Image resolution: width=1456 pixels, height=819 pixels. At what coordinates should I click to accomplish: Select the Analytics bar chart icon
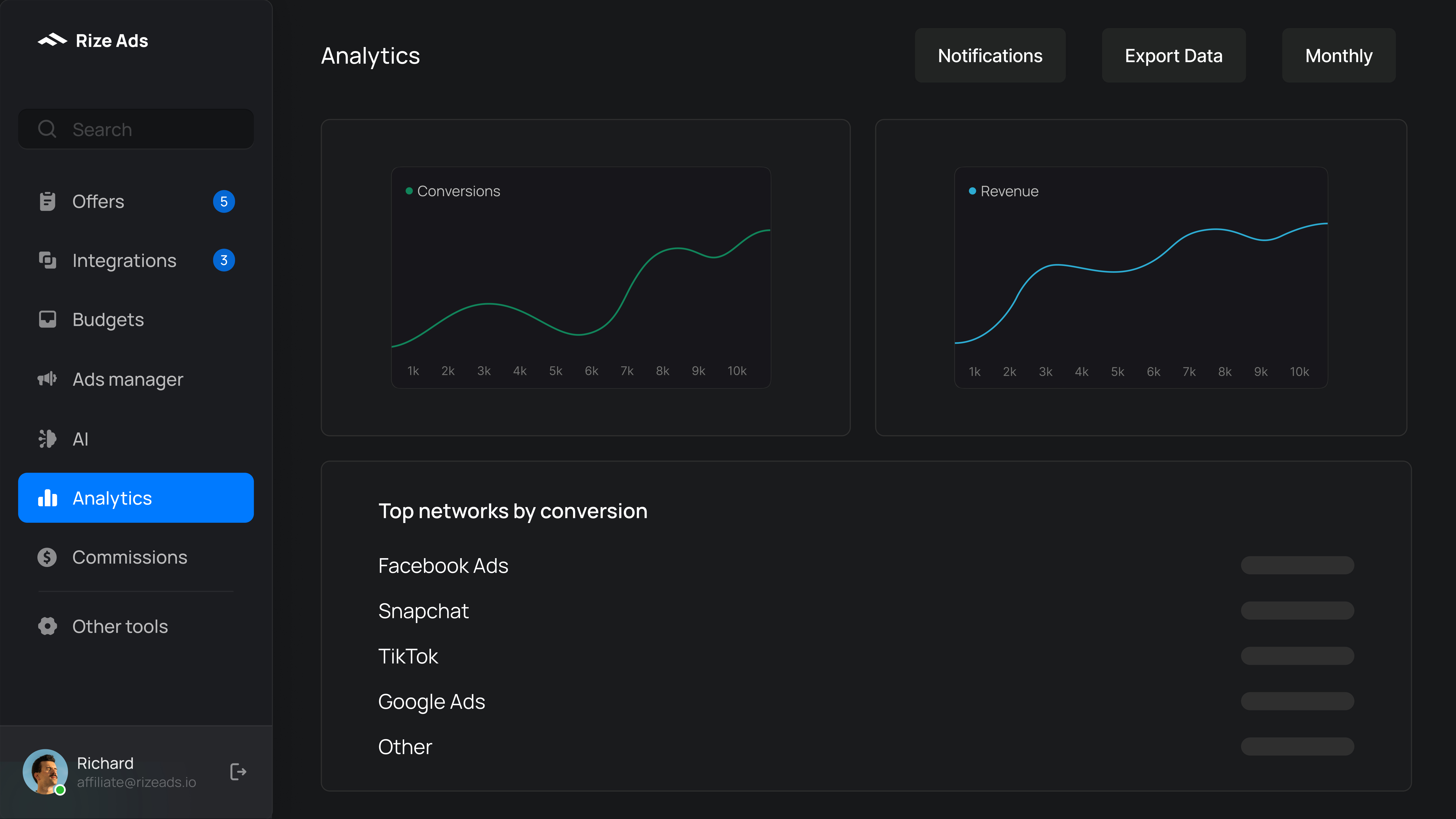click(48, 497)
